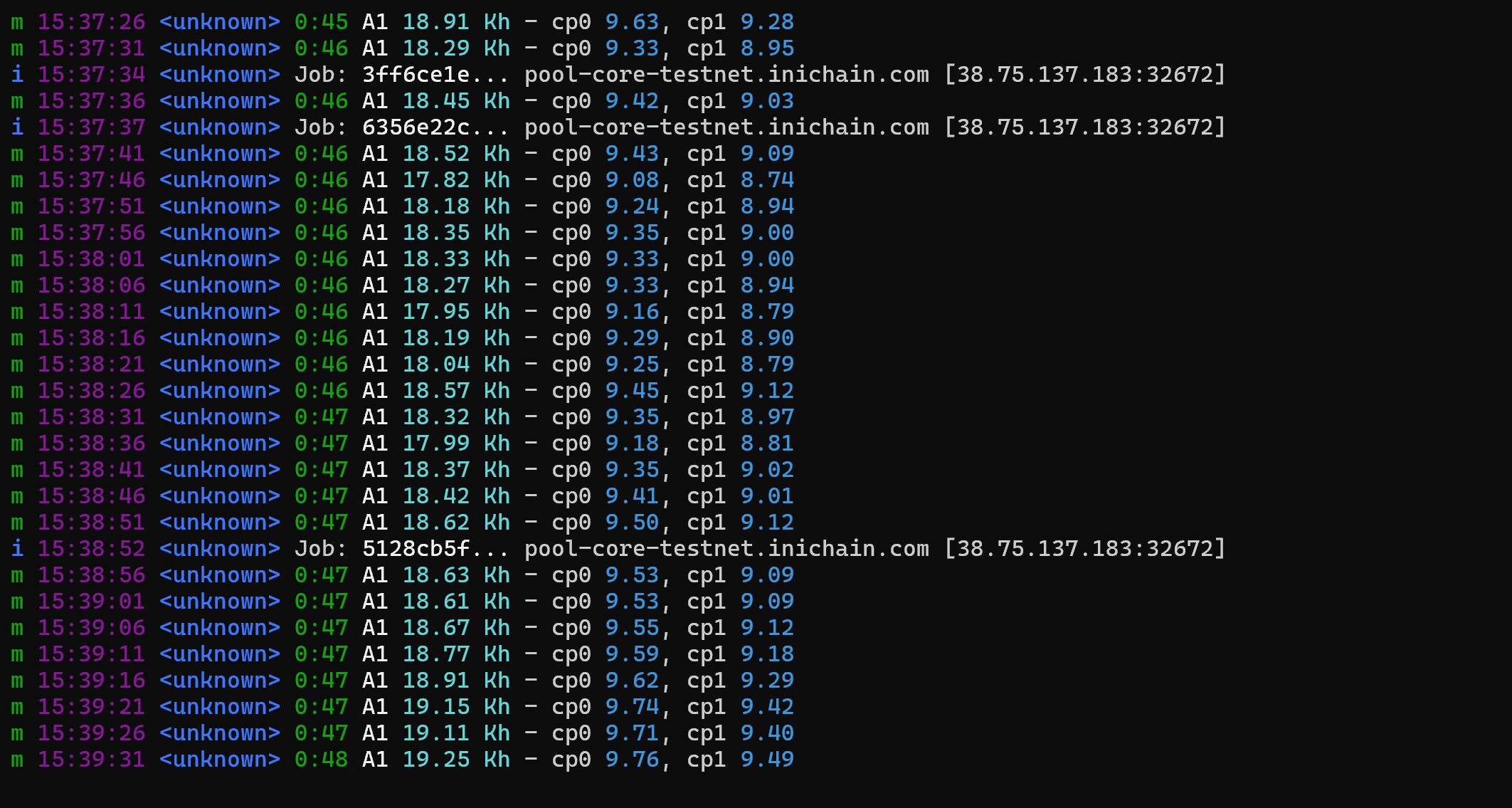This screenshot has width=1512, height=808.
Task: Click timestamp 15:39:31 on last line
Action: [x=91, y=760]
